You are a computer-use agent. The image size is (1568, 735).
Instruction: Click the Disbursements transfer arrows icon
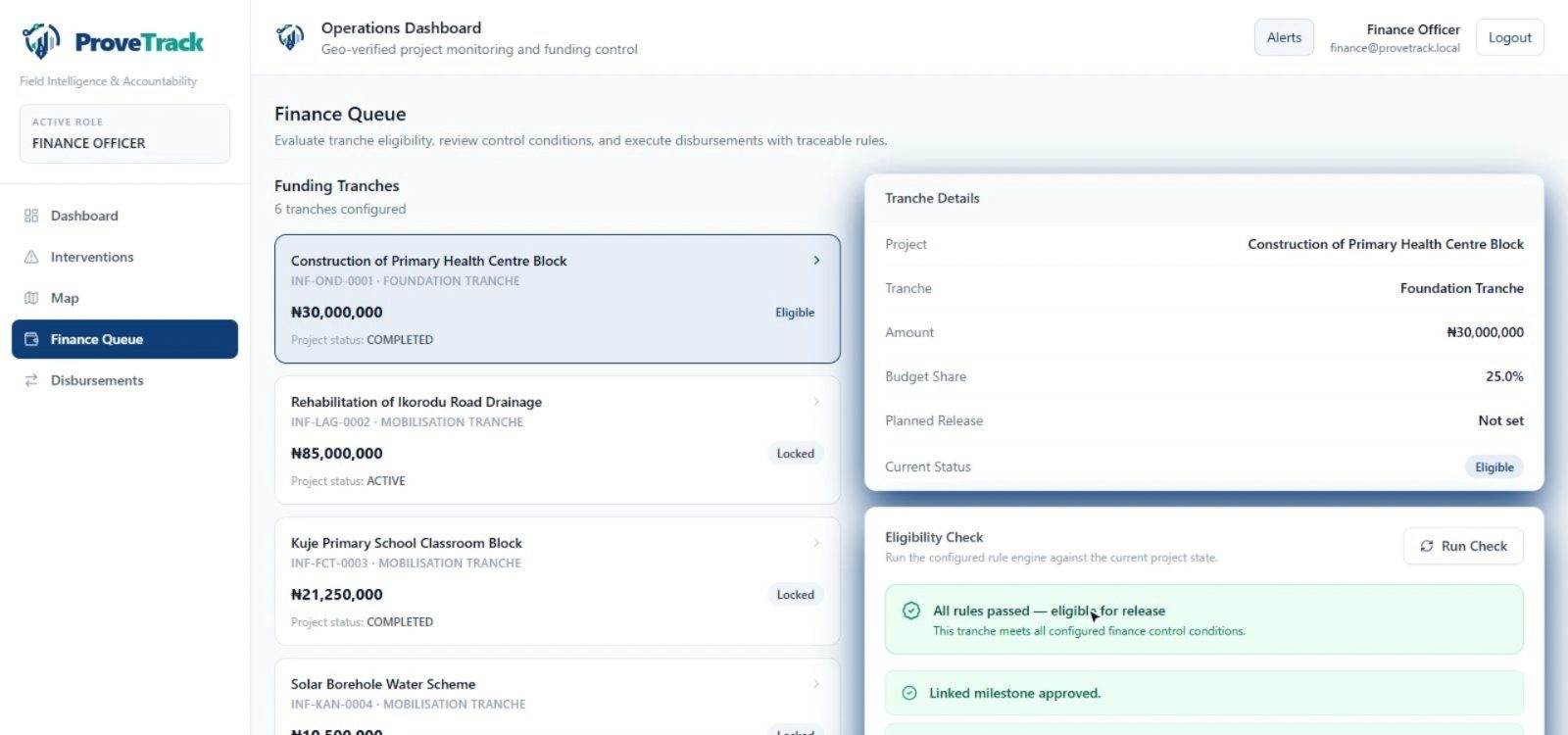point(31,380)
